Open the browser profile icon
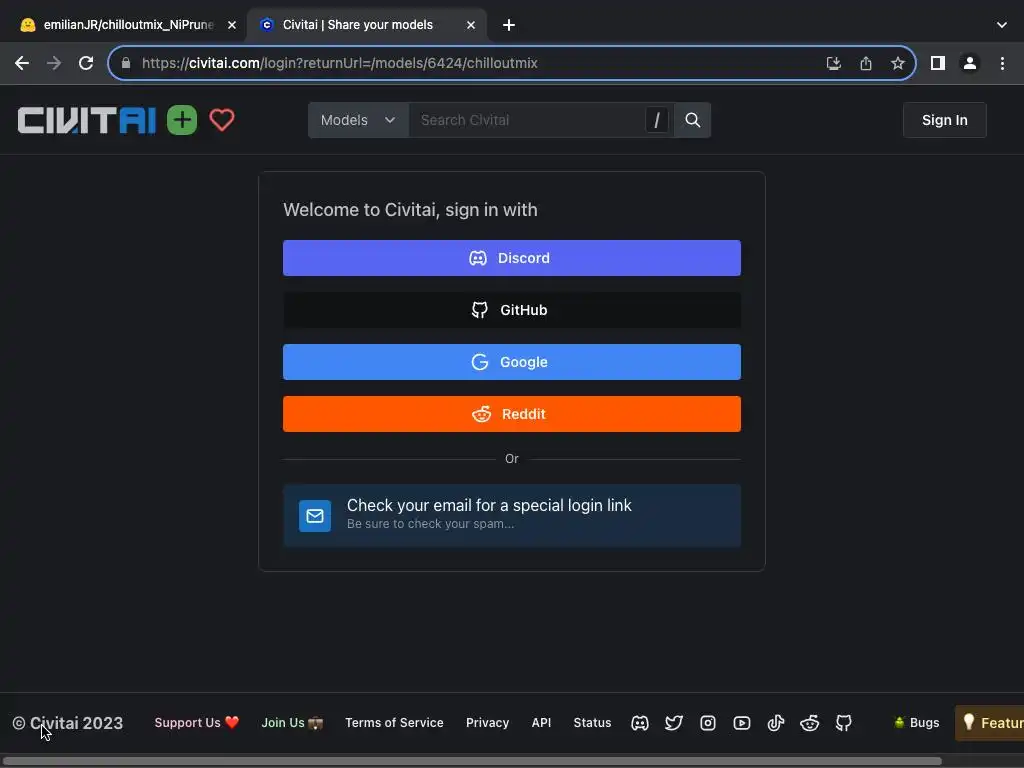 pos(970,63)
